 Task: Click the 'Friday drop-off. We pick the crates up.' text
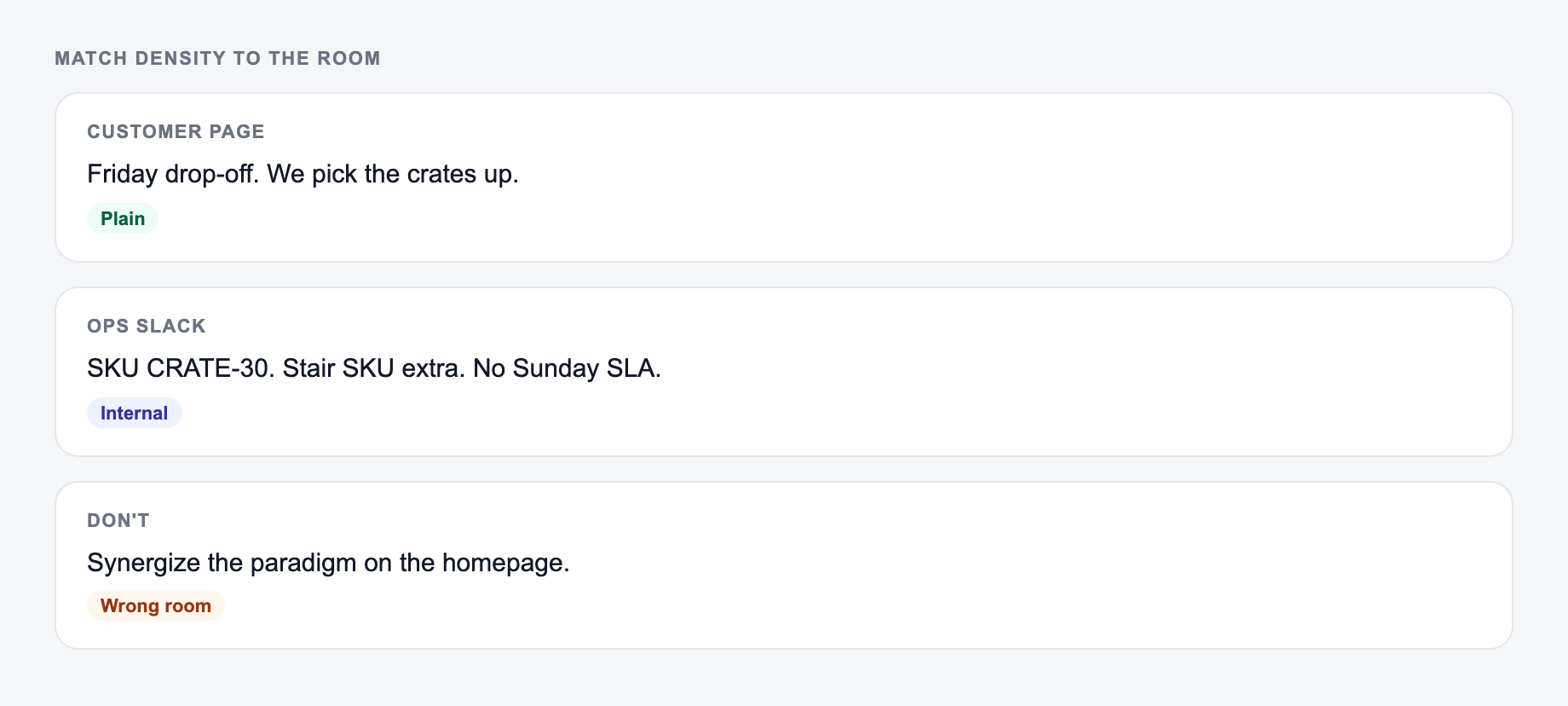tap(303, 174)
